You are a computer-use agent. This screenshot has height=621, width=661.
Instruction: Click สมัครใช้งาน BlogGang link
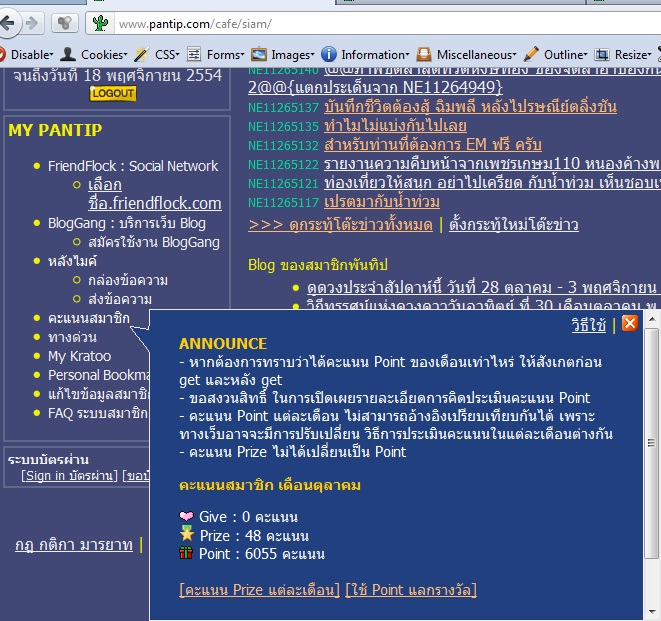pyautogui.click(x=154, y=242)
